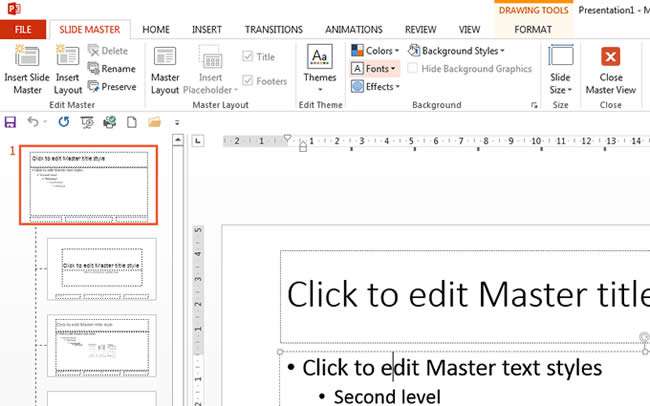Click the Undo arrow icon
The image size is (650, 406).
[x=33, y=122]
